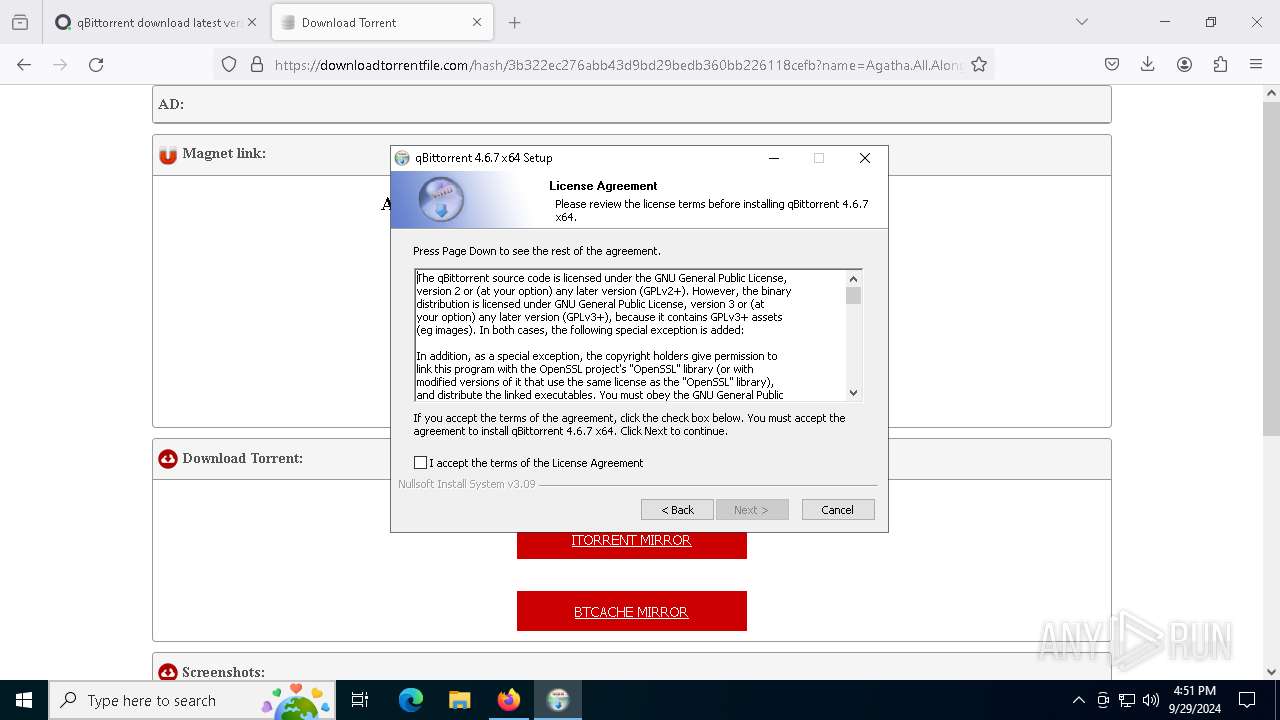Click the qBittorrent setup title icon

pyautogui.click(x=402, y=158)
